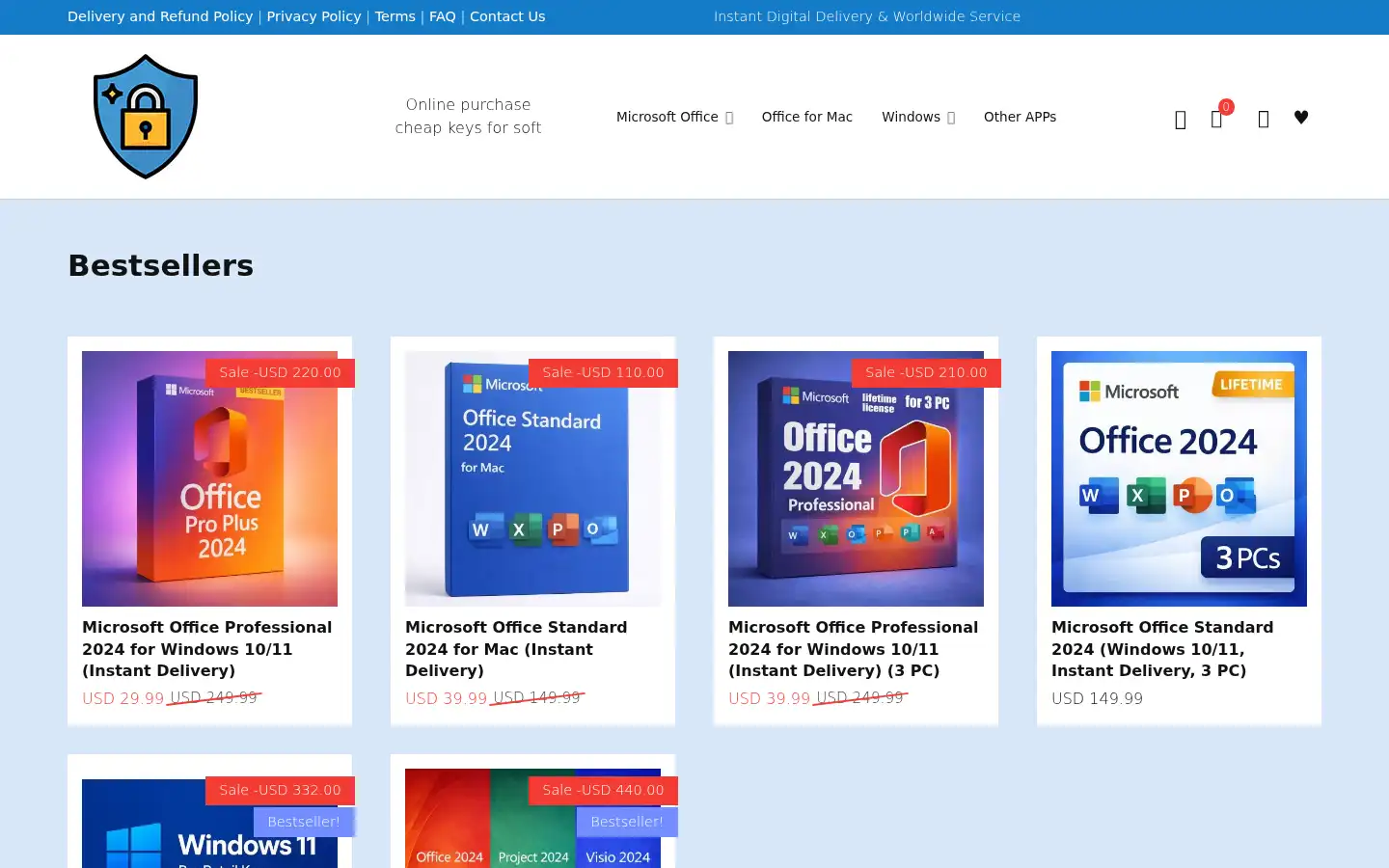Screen dimensions: 1389x868
Task: Open title 'Microsoft Office Standard 2024 for Mac (Instant Delivery)'
Action: 516,649
